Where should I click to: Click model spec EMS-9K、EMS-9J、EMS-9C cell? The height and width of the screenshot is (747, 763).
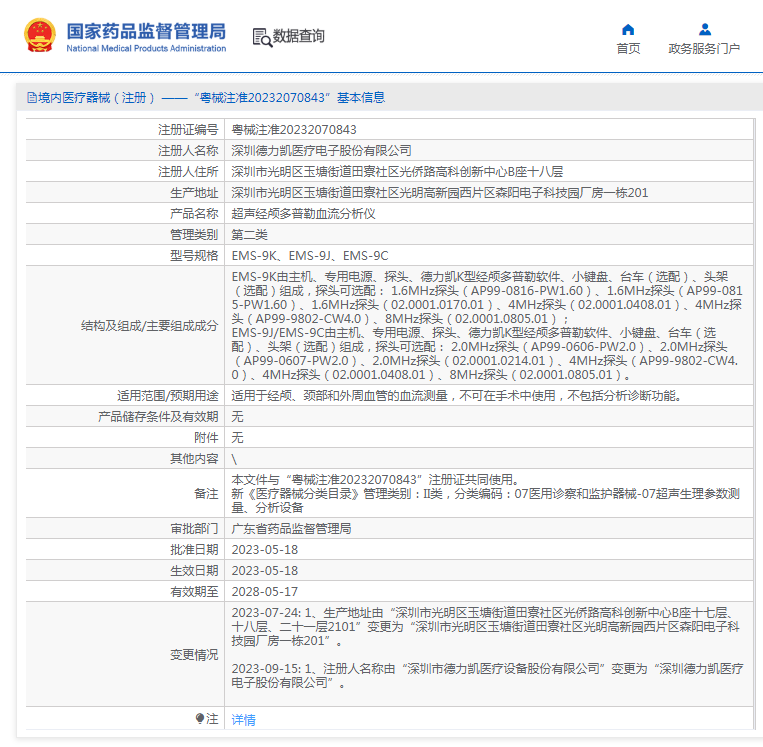(x=310, y=256)
